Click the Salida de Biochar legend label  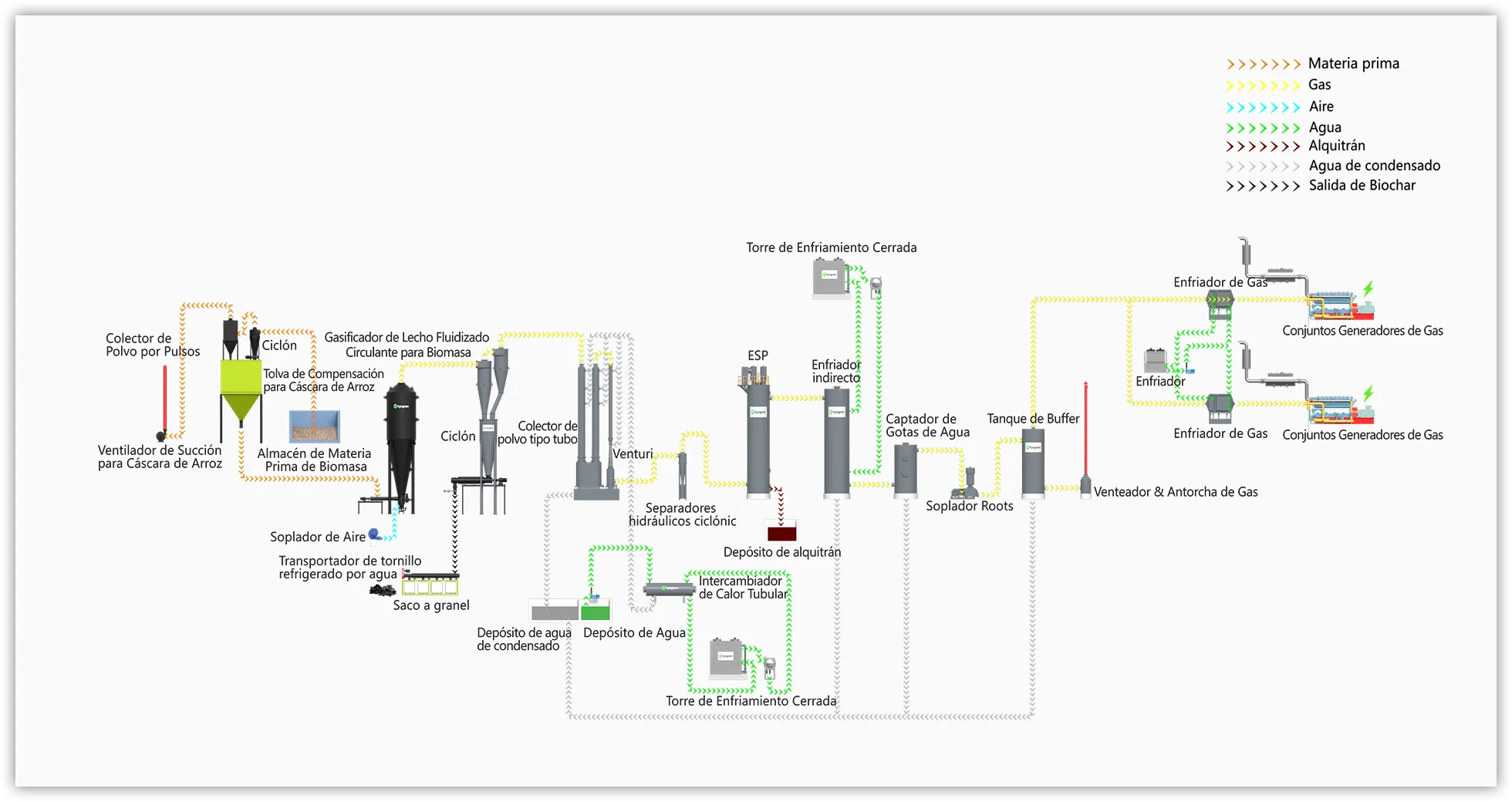click(1362, 185)
